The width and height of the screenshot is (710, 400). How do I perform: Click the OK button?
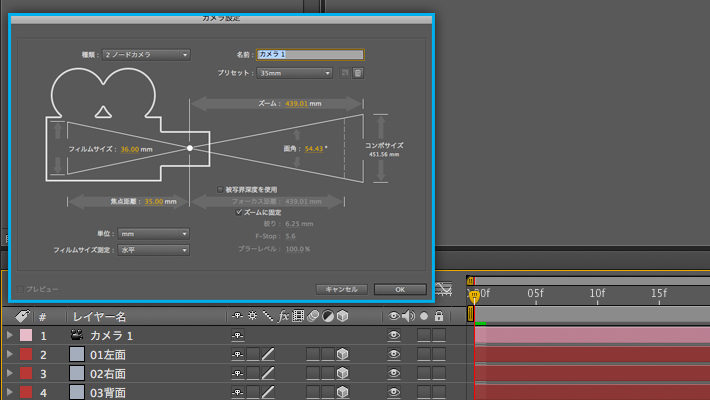pyautogui.click(x=400, y=289)
